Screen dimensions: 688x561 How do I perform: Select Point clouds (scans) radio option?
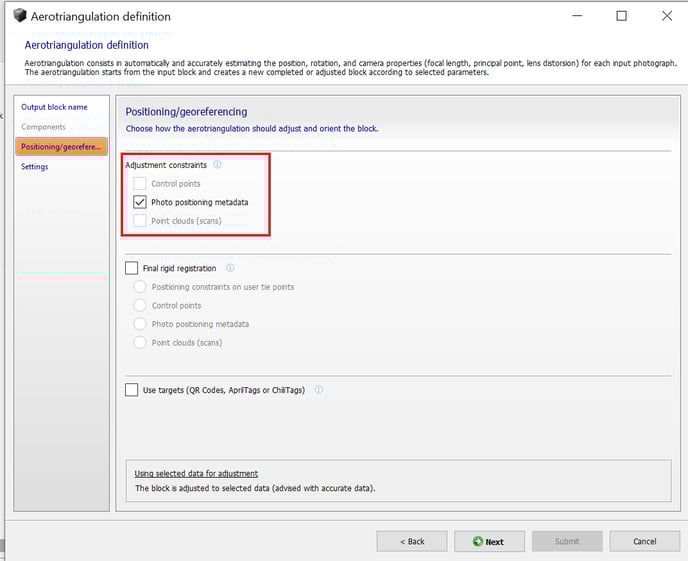point(140,343)
